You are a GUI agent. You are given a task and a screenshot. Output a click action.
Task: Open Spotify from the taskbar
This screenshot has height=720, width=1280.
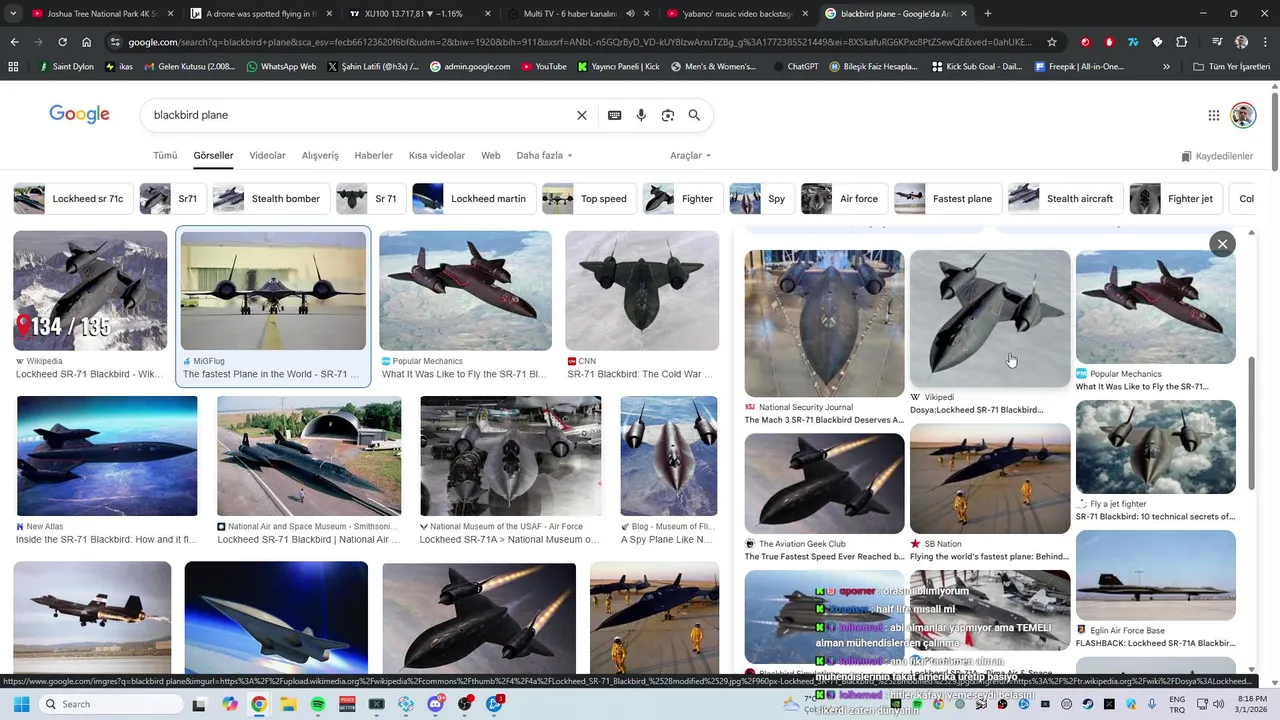click(x=318, y=704)
